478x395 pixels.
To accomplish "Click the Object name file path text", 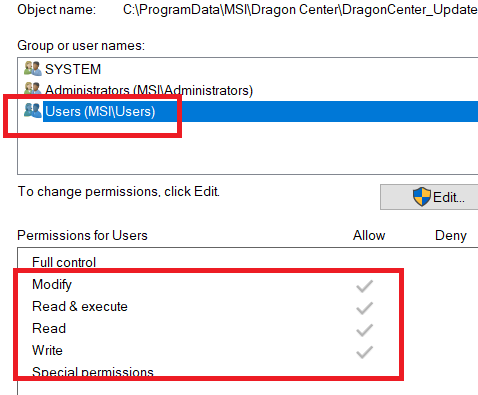I will pos(300,10).
